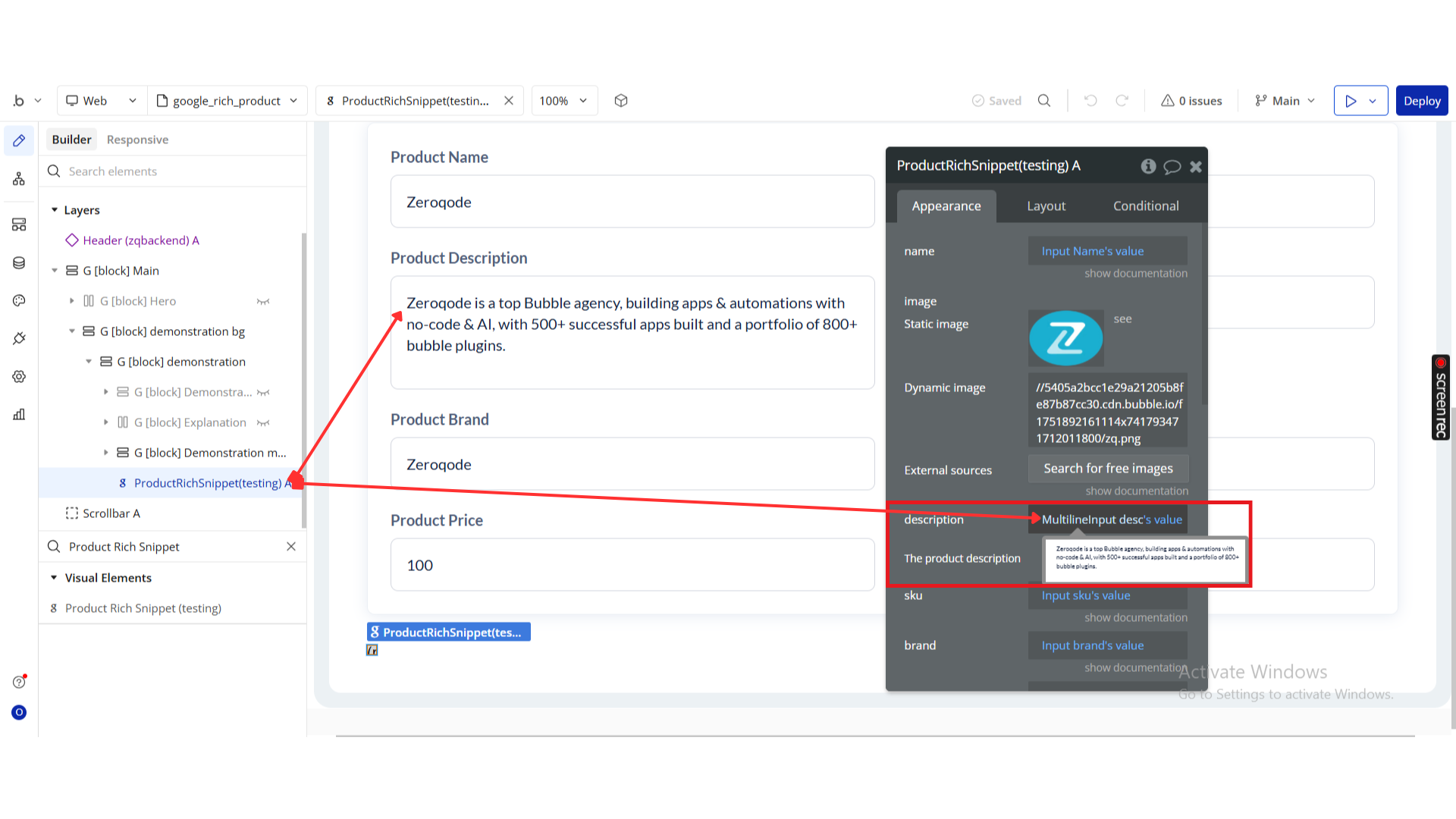Viewport: 1456px width, 819px height.
Task: Open the Plugins tab icon
Action: [x=19, y=338]
